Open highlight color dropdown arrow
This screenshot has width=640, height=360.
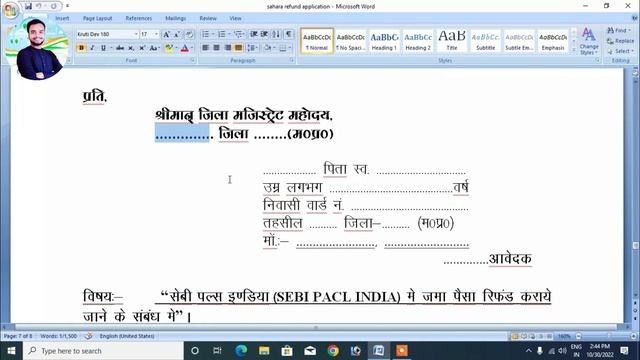176,48
